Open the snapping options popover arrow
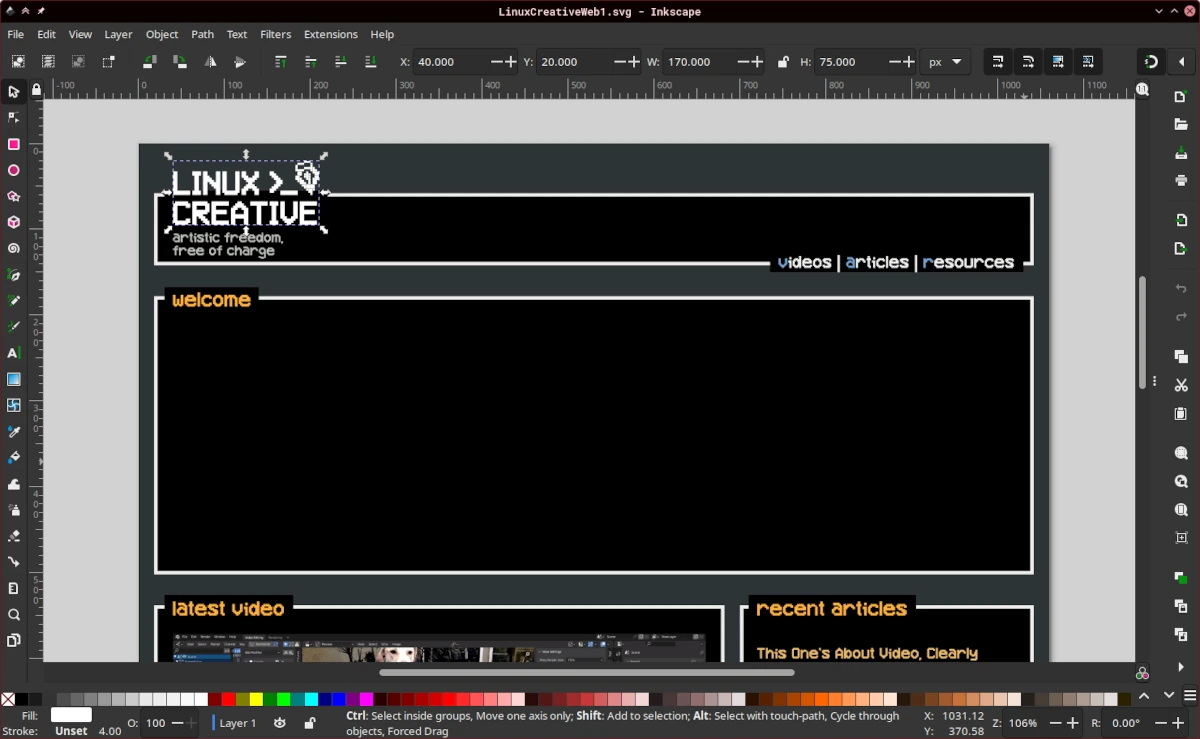The width and height of the screenshot is (1200, 739). [1181, 62]
